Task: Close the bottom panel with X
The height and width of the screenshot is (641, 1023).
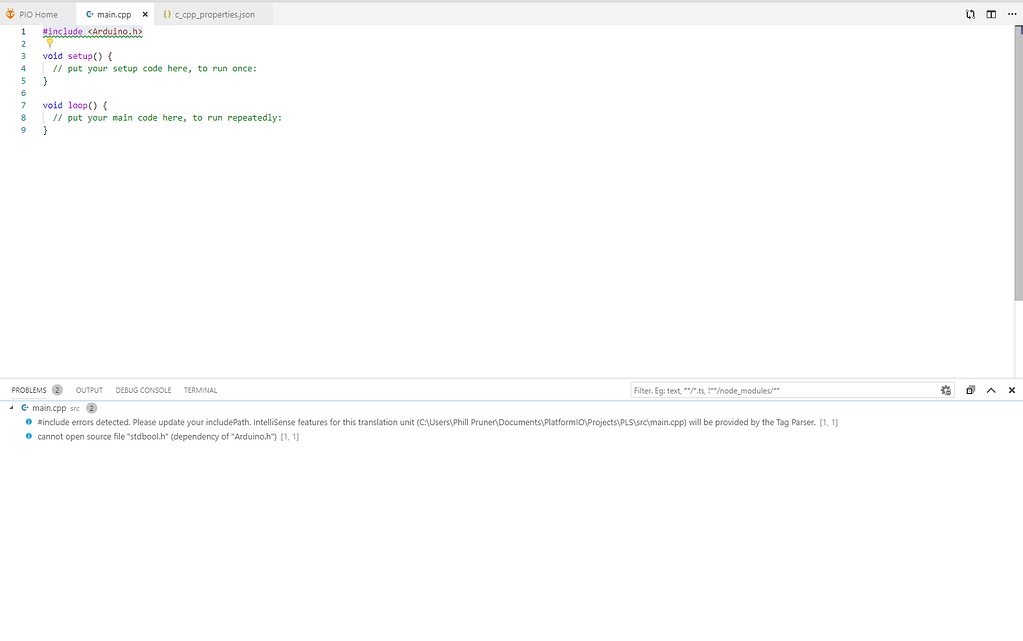Action: (x=1011, y=390)
